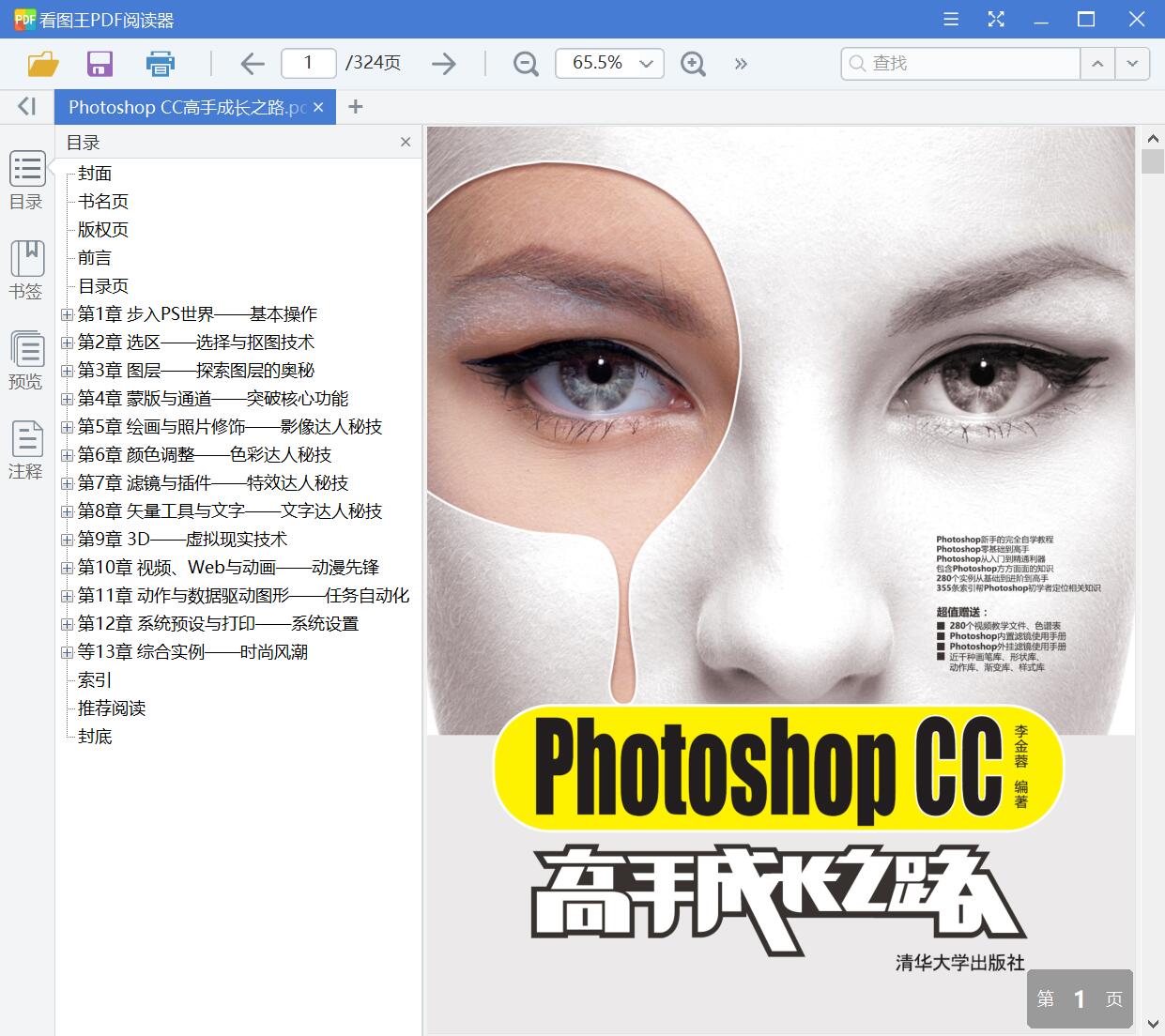This screenshot has width=1165, height=1036.
Task: Close the Photoshop CC高手成长之路 tab
Action: coord(318,107)
